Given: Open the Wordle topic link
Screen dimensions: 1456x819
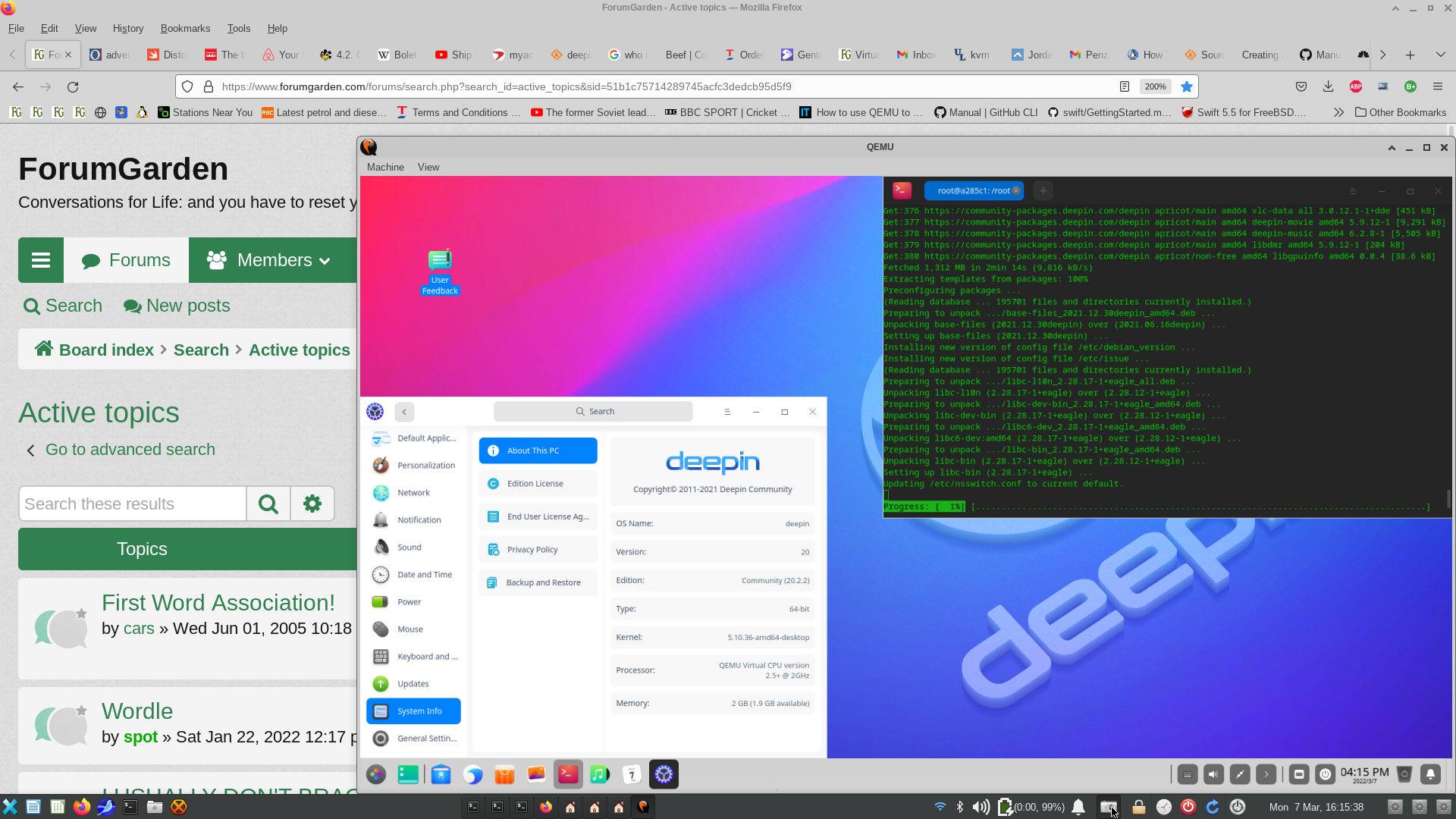Looking at the screenshot, I should pos(137,711).
